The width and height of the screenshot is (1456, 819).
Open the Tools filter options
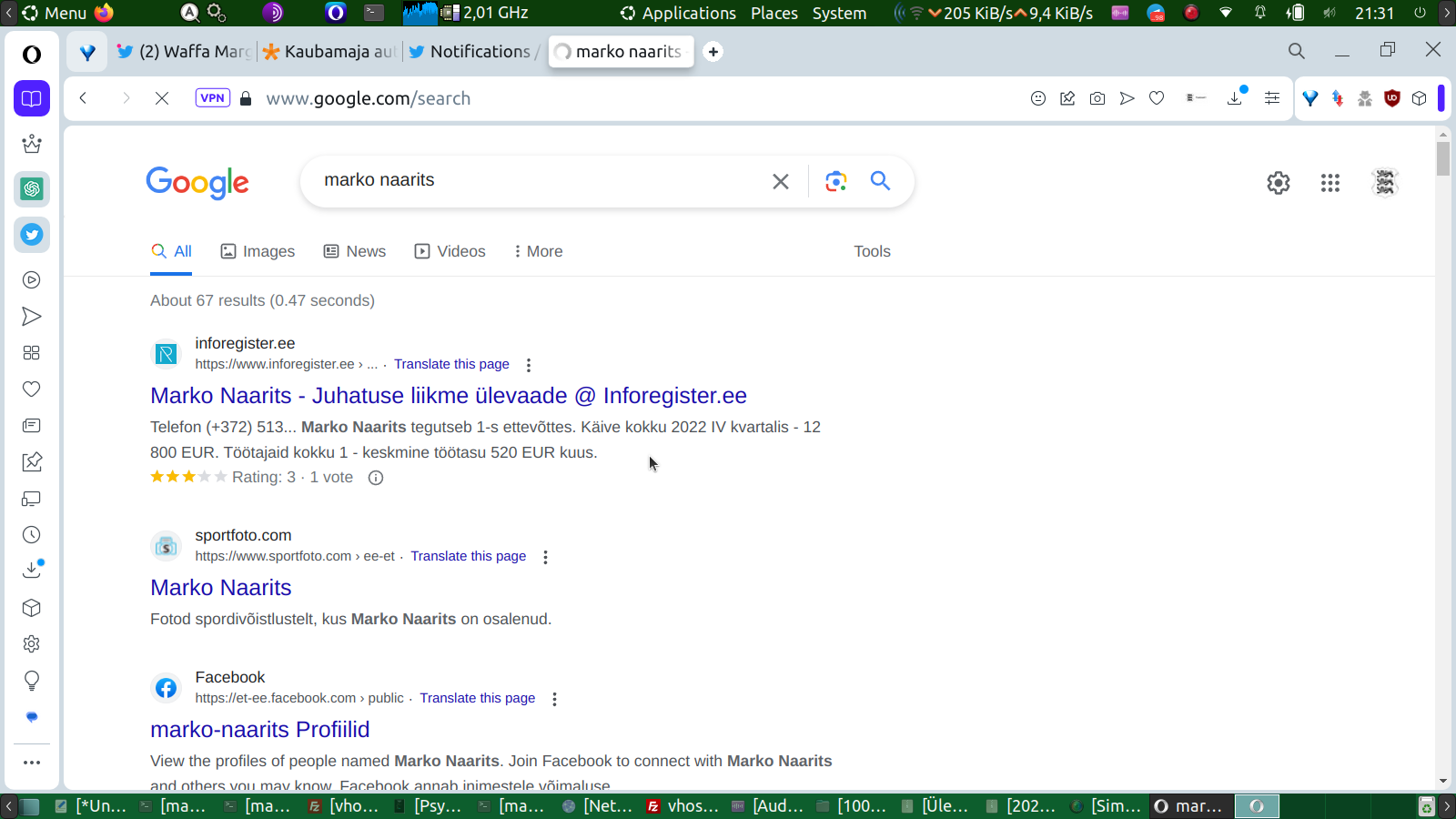pyautogui.click(x=872, y=251)
